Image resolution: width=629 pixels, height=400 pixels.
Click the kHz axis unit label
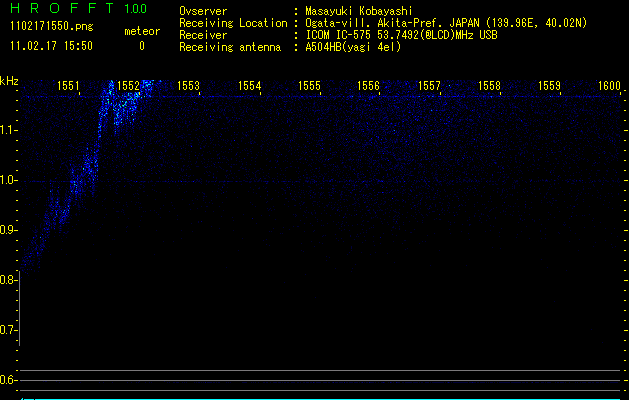pyautogui.click(x=9, y=81)
